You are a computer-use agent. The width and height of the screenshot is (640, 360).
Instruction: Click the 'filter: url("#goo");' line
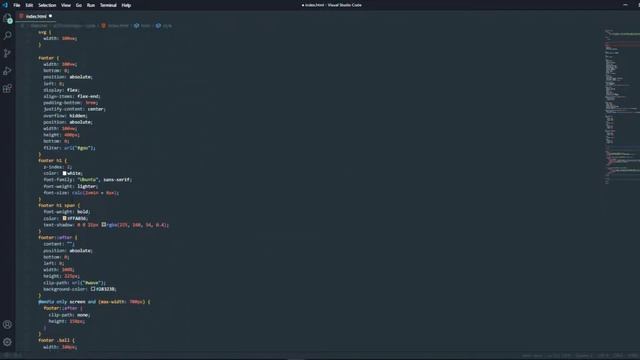click(69, 148)
